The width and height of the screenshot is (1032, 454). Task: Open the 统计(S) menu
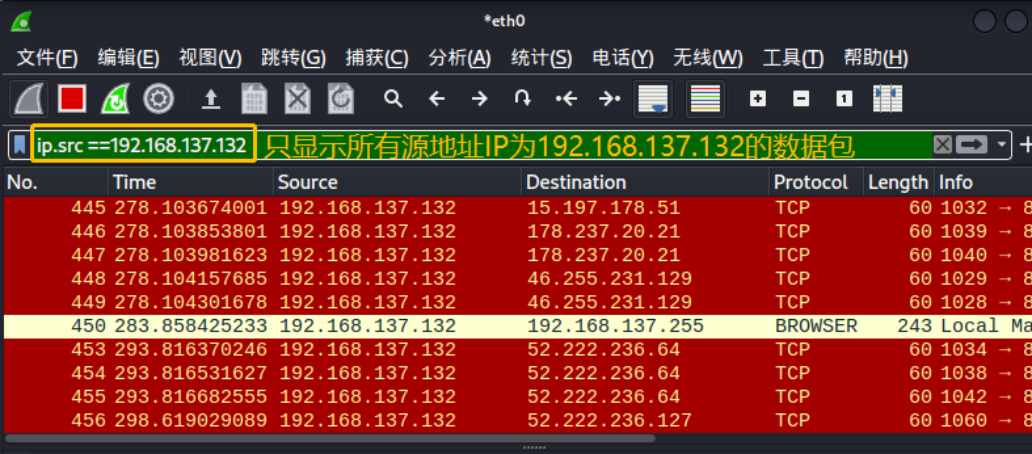pos(542,59)
